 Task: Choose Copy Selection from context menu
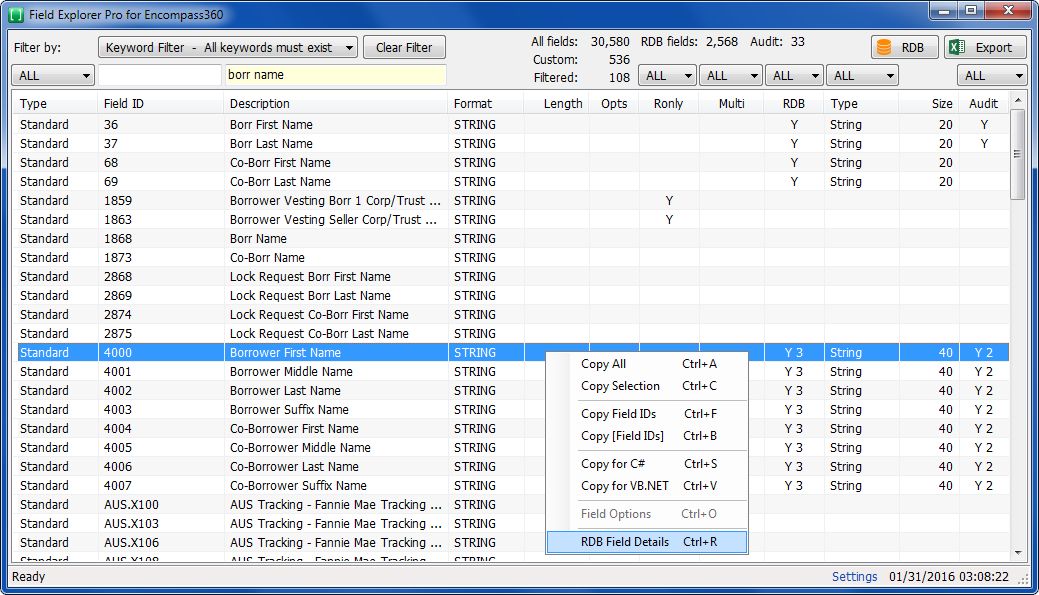coord(647,386)
